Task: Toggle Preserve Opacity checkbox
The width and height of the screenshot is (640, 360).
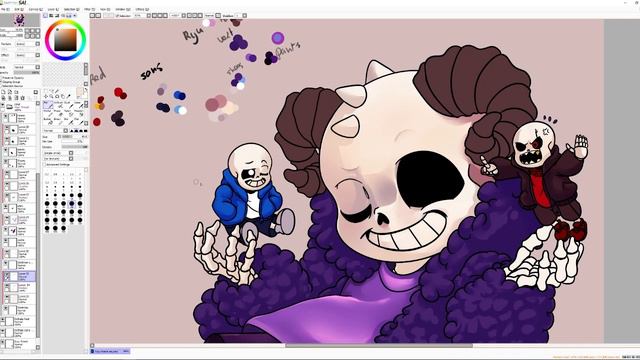Action: (x=1, y=78)
